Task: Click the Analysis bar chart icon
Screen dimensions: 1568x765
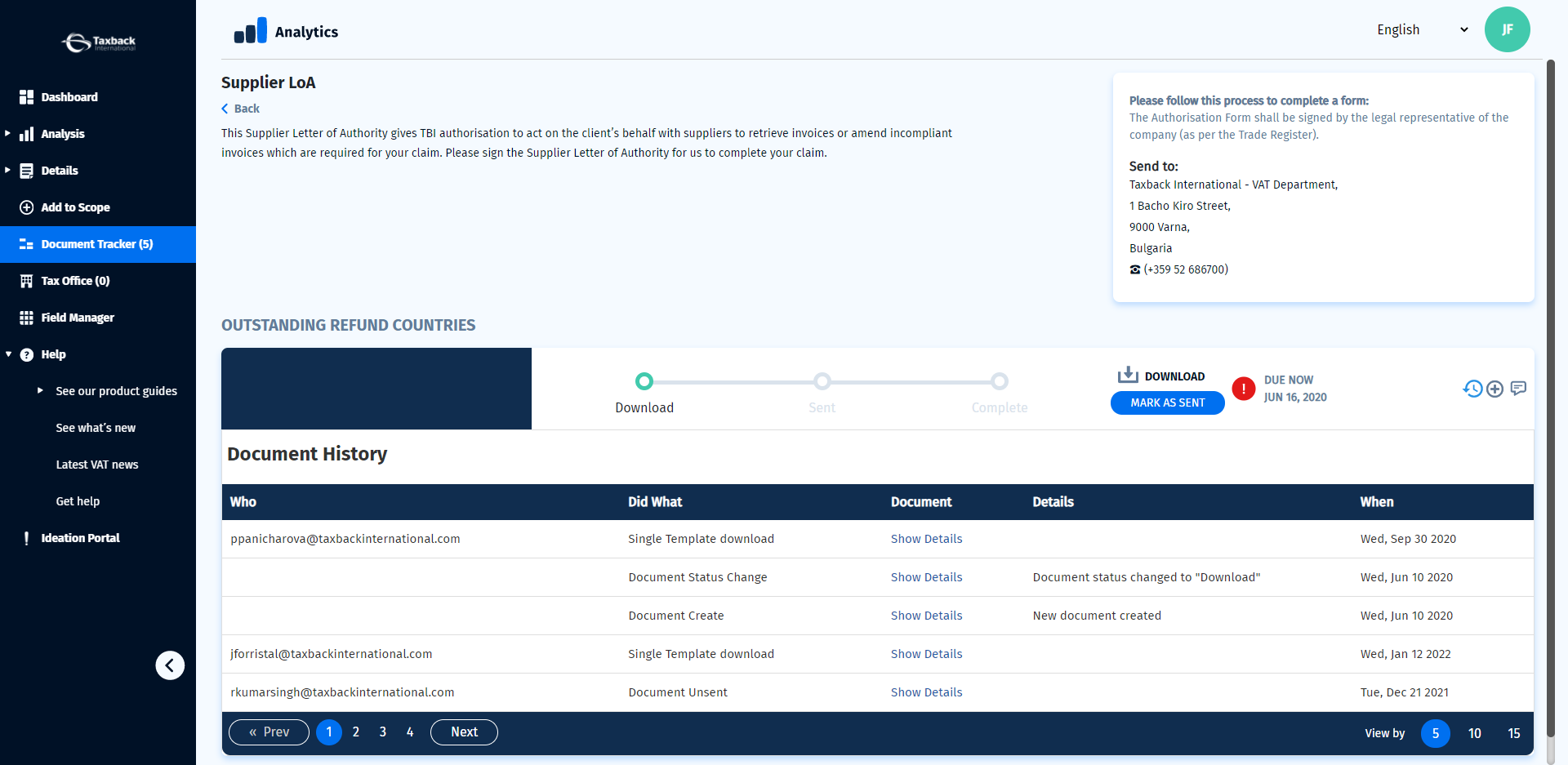Action: coord(27,134)
